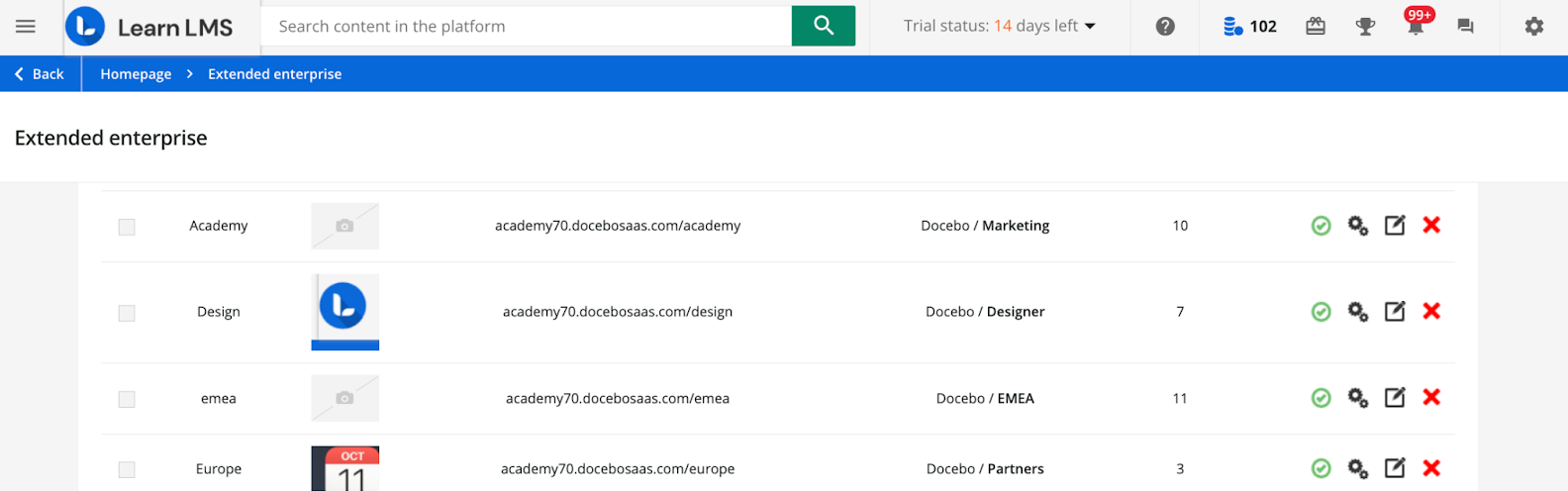Screen dimensions: 1568x491
Task: Expand the Trial status dropdown
Action: point(1000,27)
